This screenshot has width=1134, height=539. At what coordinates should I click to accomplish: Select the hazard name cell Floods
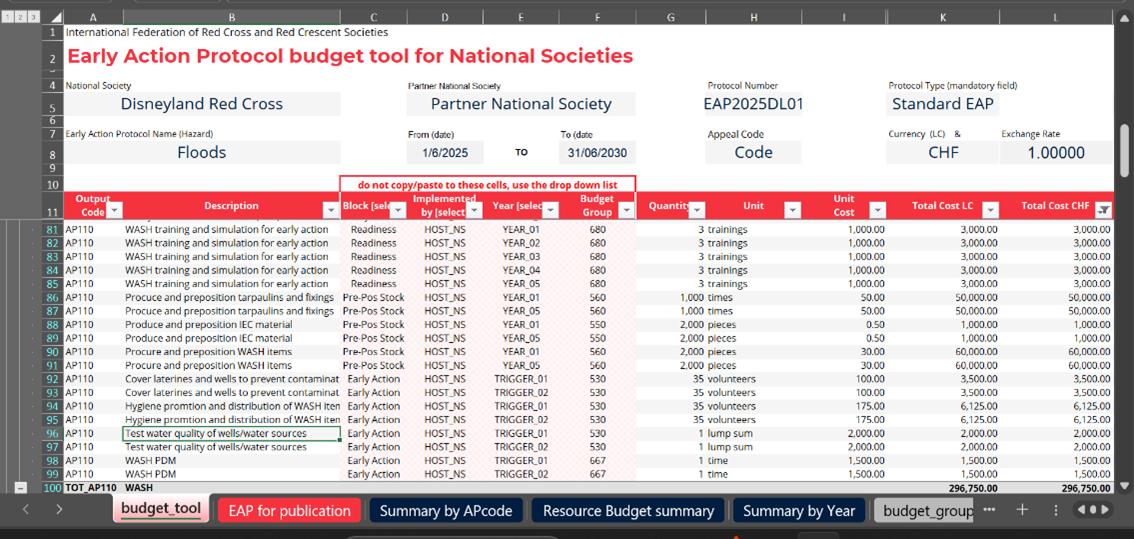click(202, 153)
